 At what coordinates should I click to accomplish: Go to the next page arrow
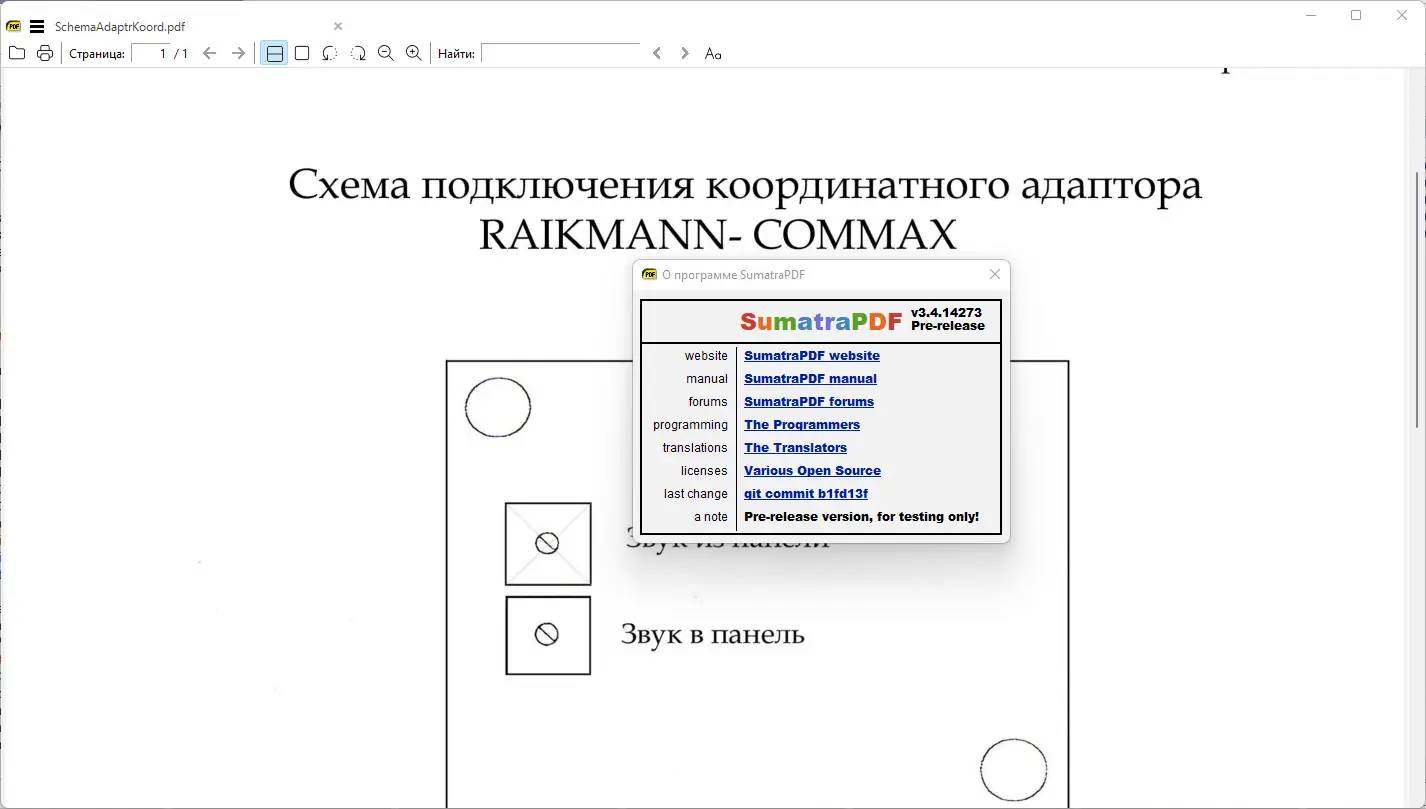point(238,53)
